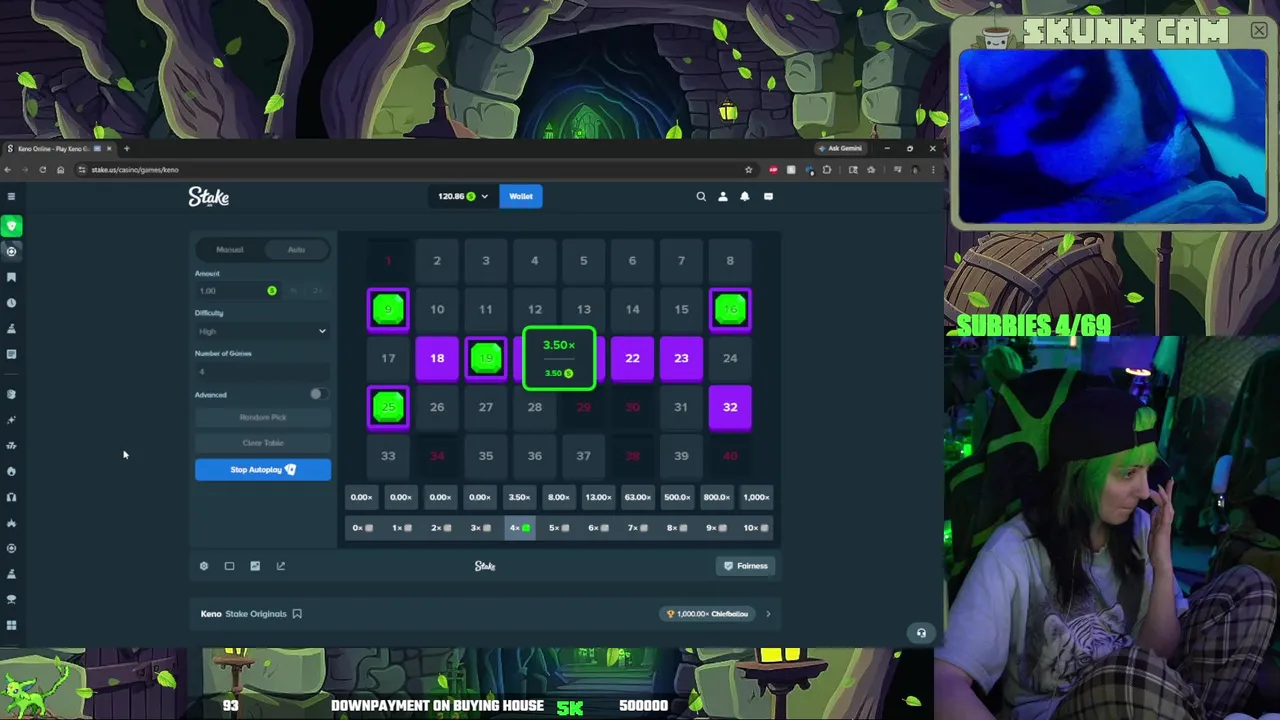
Task: Select keno tile 10
Action: point(437,309)
